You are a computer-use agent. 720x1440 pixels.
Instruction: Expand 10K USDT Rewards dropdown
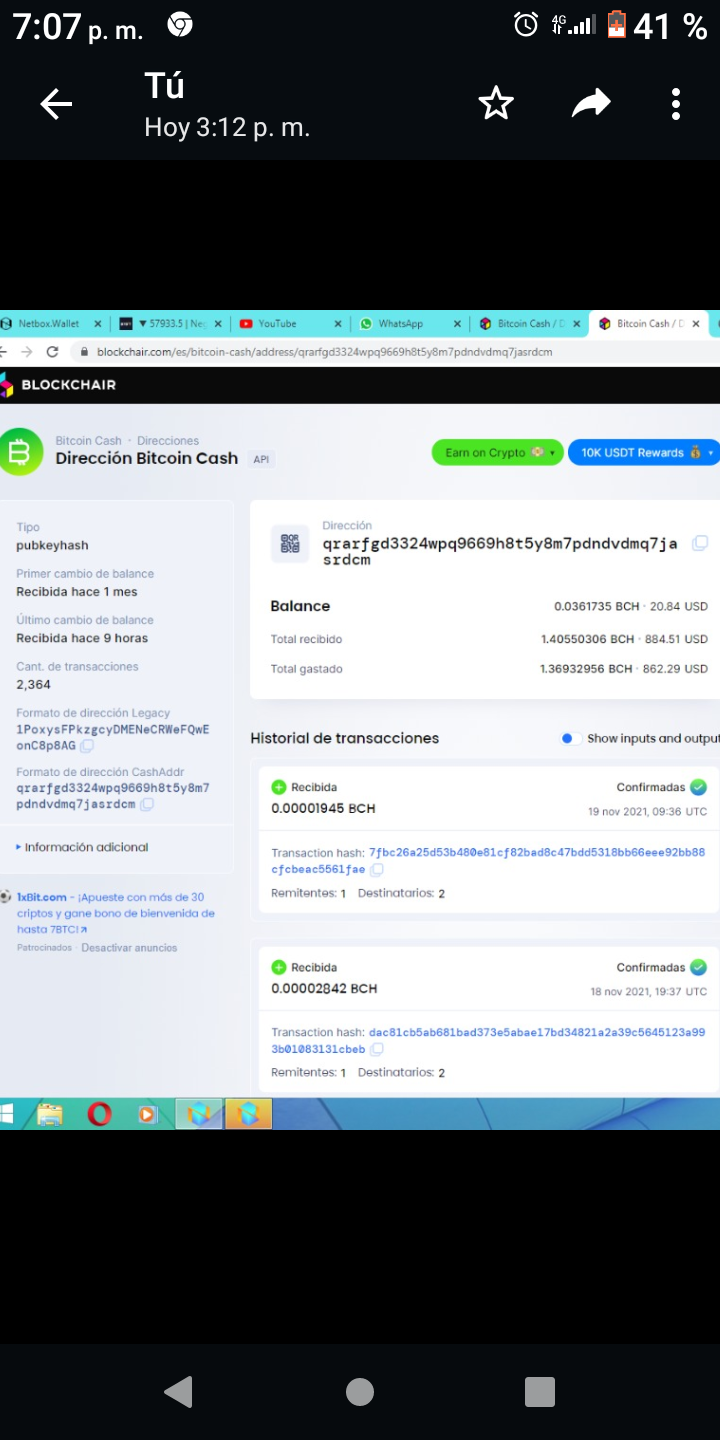644,452
